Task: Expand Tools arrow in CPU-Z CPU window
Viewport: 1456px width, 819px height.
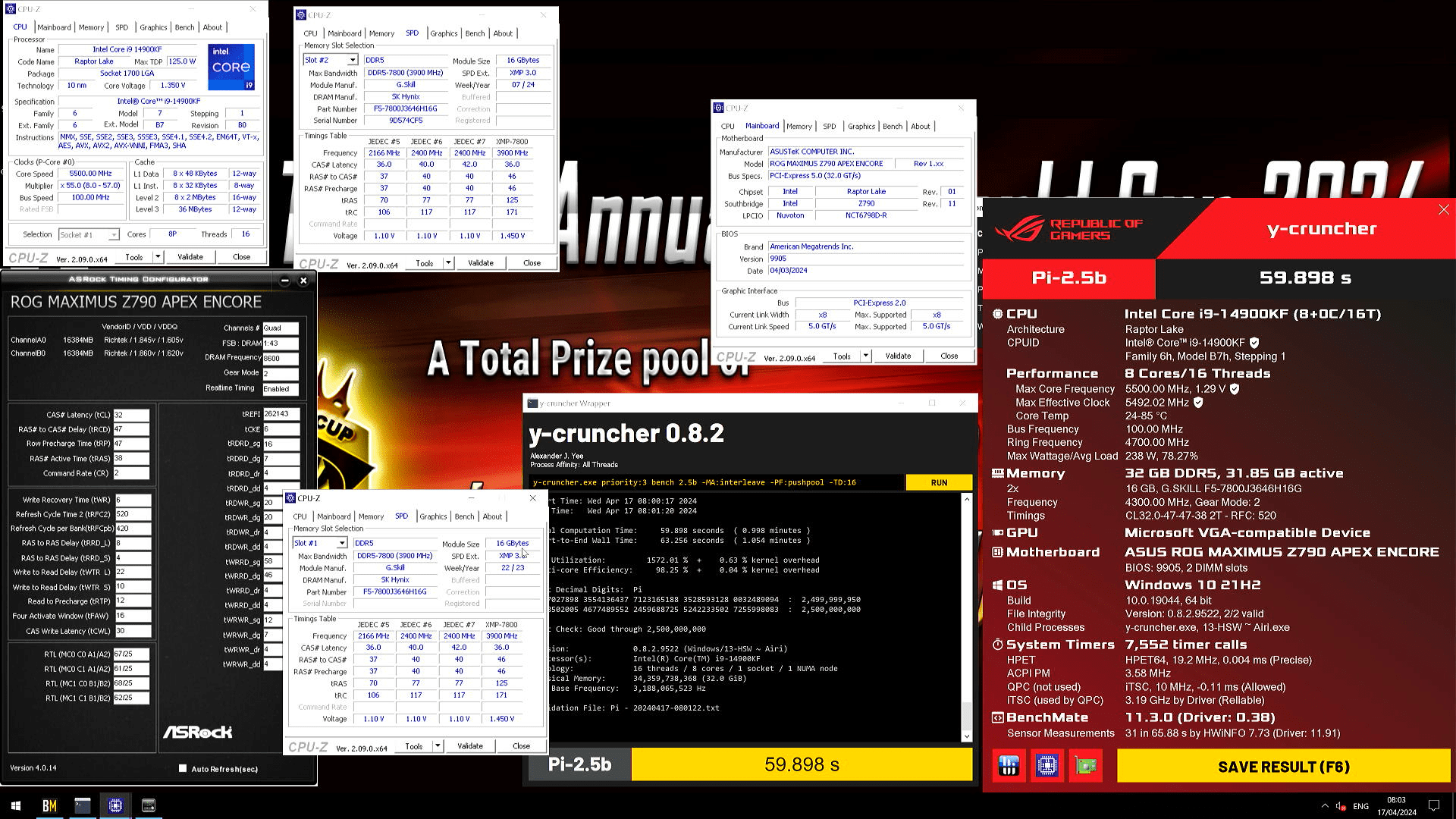Action: 158,257
